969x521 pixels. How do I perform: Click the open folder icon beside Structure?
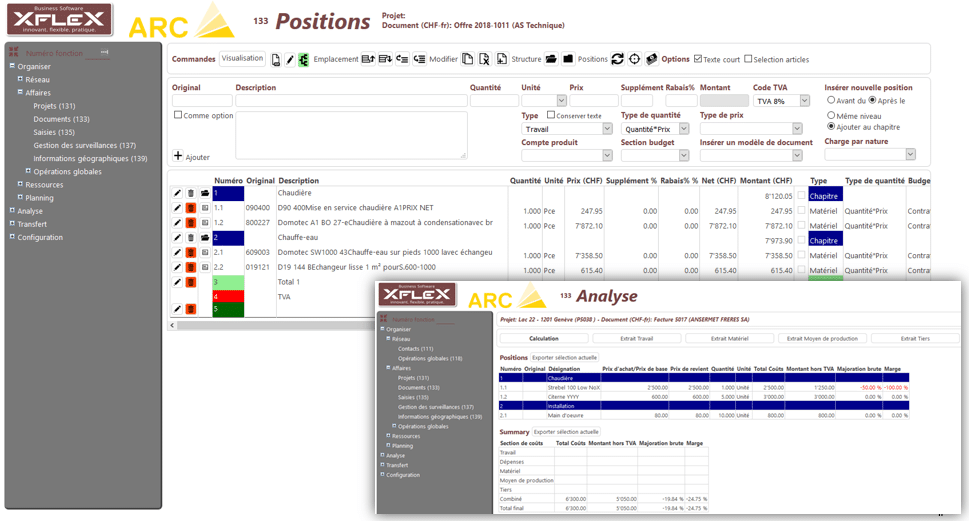pyautogui.click(x=551, y=59)
